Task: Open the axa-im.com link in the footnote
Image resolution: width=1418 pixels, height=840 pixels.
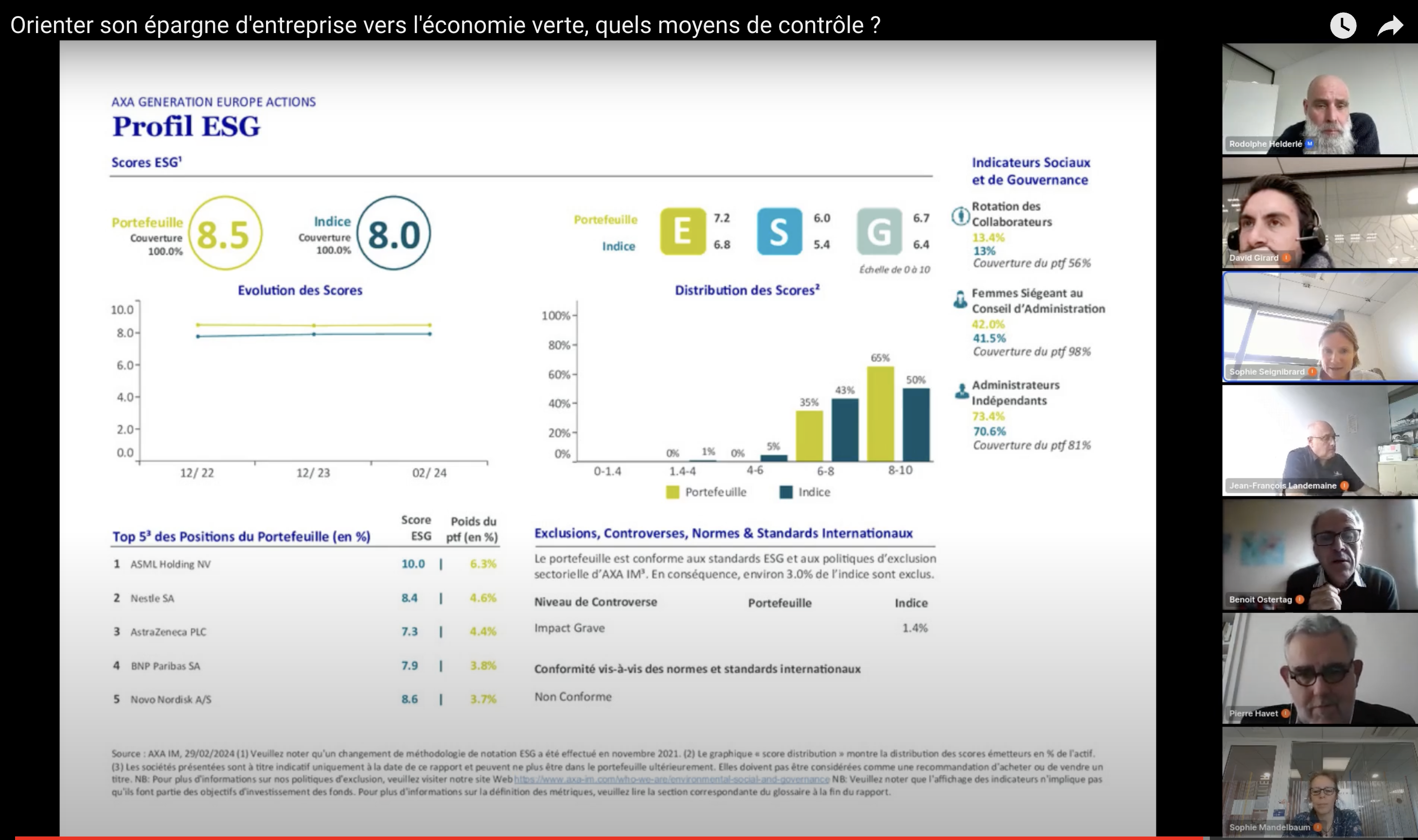Action: (672, 779)
